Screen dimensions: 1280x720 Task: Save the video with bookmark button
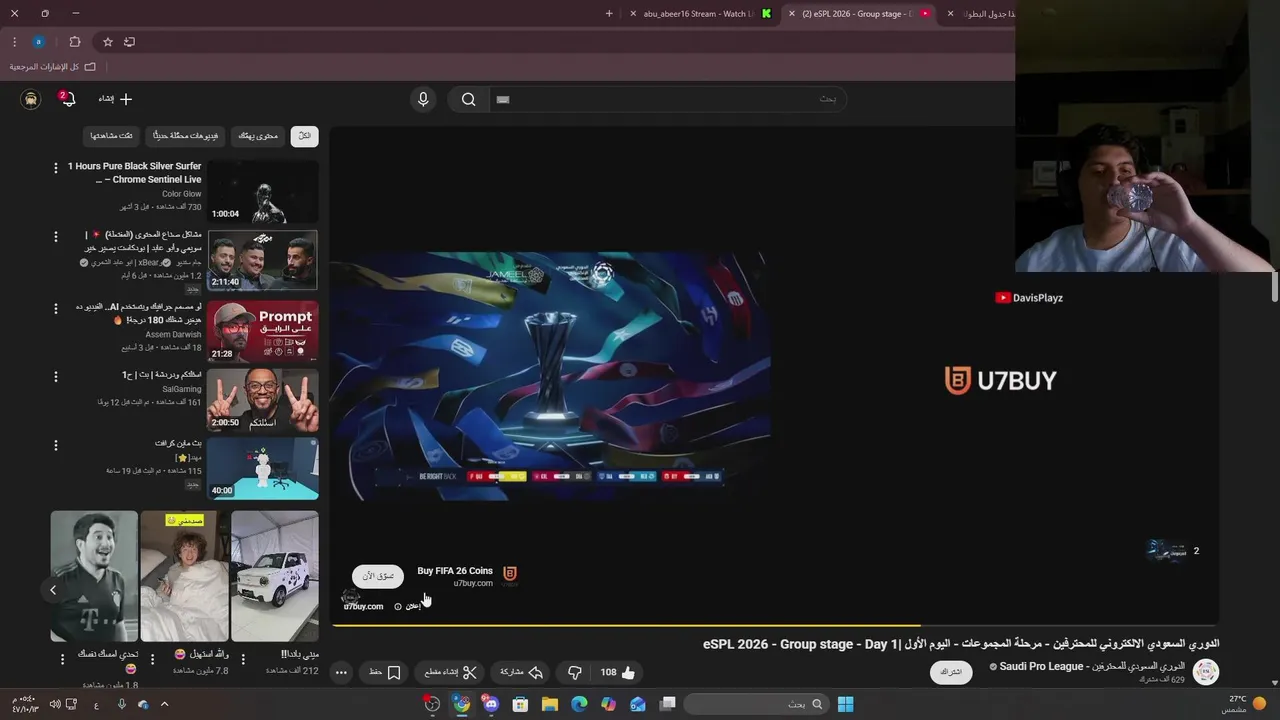[385, 673]
